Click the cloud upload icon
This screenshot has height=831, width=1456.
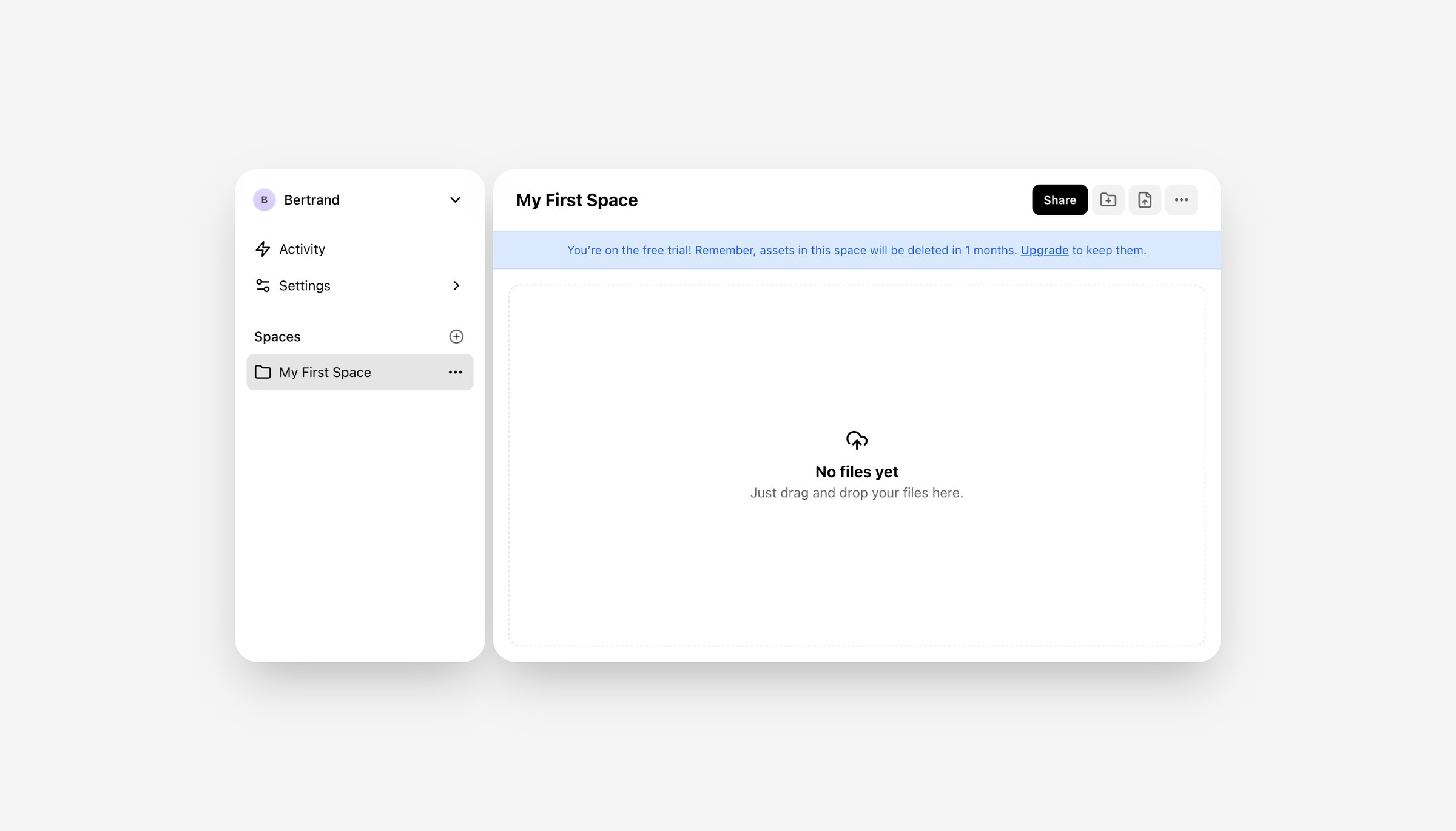(x=857, y=440)
